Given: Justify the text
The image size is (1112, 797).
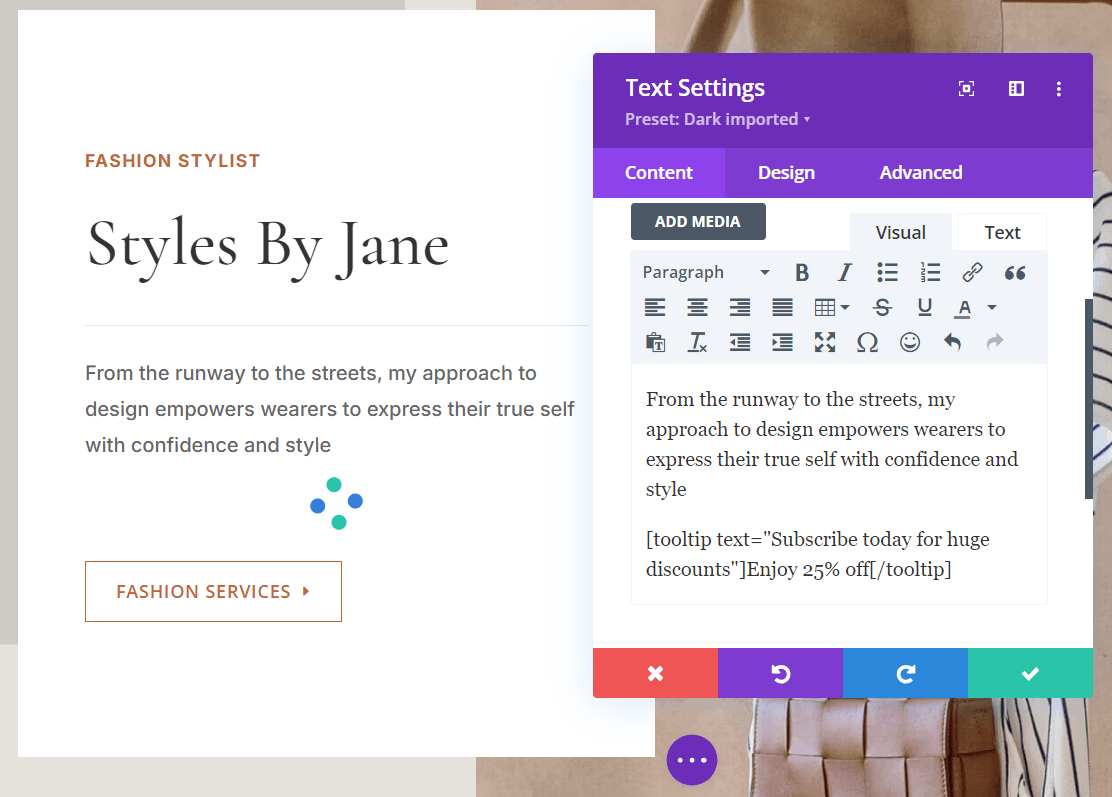Looking at the screenshot, I should tap(782, 307).
